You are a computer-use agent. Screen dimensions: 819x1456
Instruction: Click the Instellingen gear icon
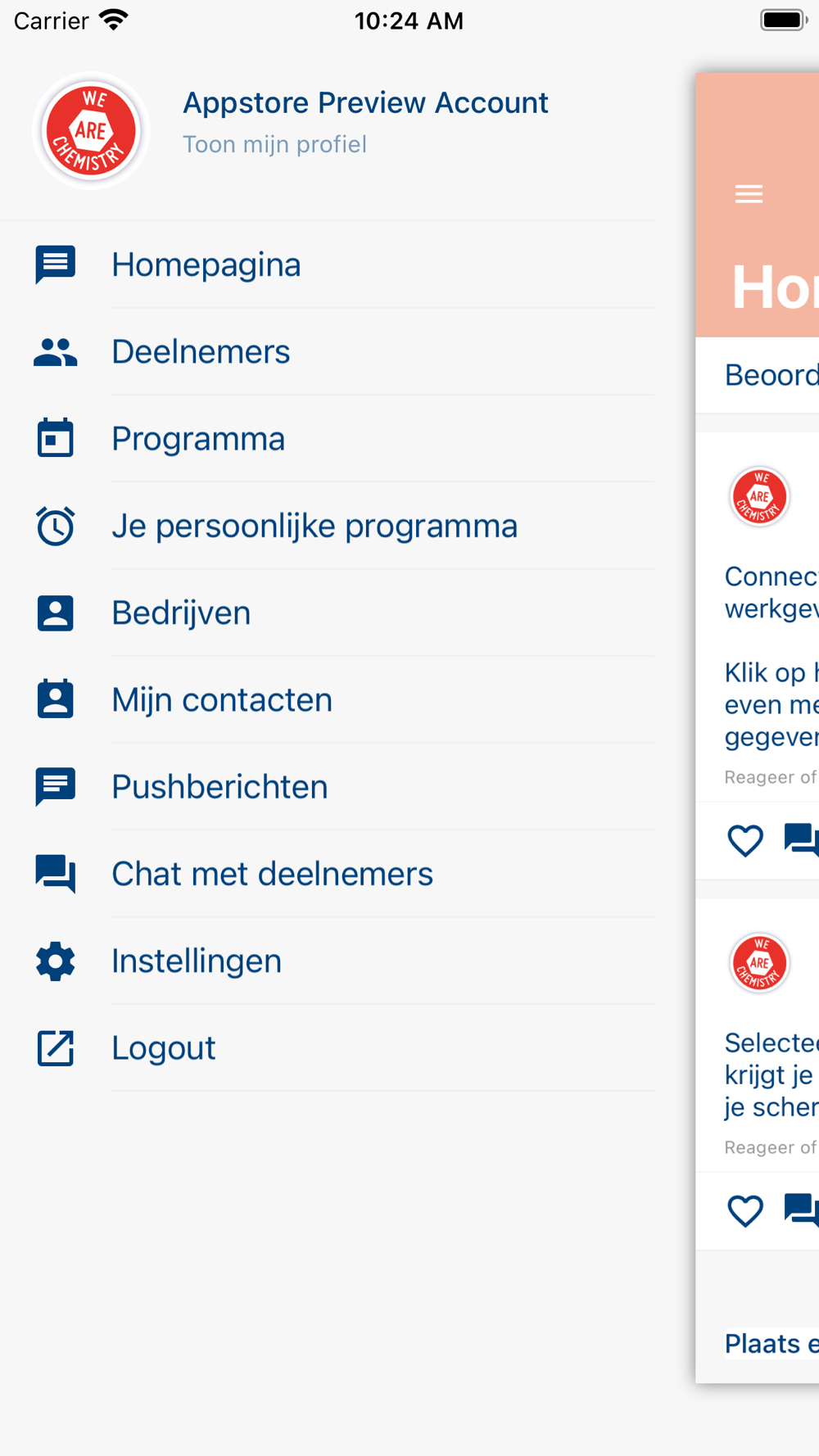tap(55, 961)
